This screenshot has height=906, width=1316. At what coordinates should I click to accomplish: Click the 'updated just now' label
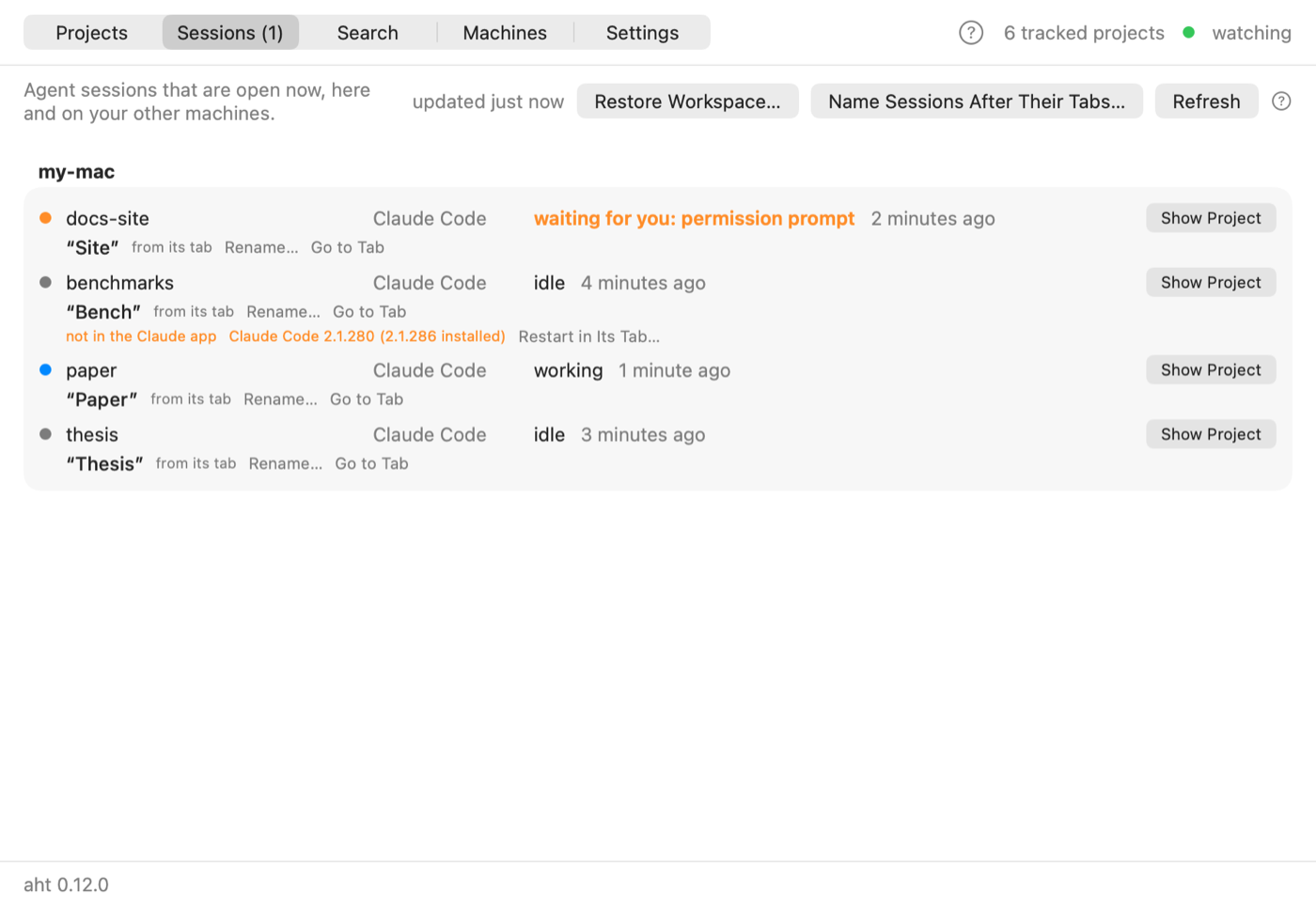pyautogui.click(x=488, y=102)
